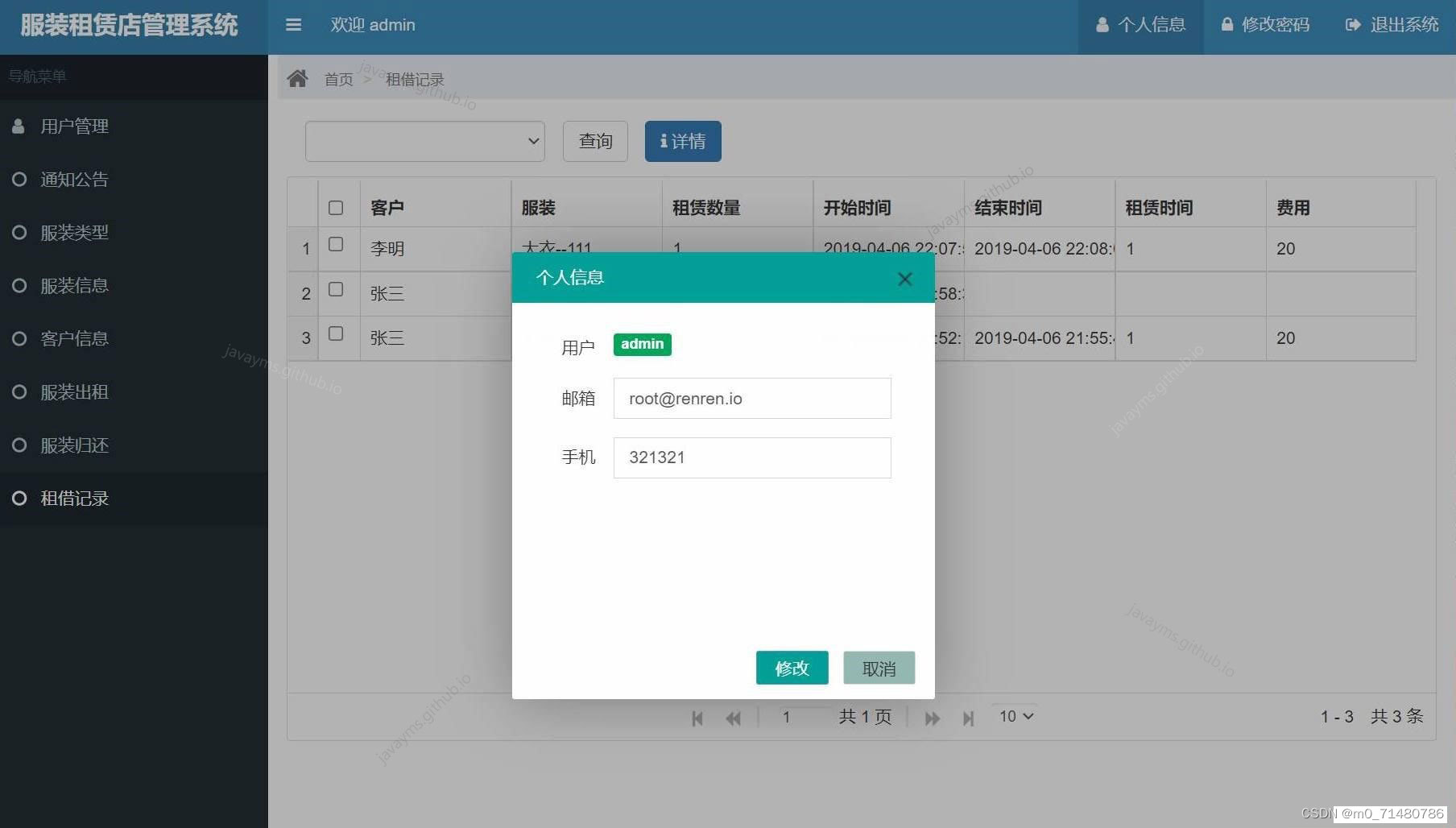Image resolution: width=1456 pixels, height=828 pixels.
Task: Click the 邮箱 input field
Action: click(x=752, y=398)
